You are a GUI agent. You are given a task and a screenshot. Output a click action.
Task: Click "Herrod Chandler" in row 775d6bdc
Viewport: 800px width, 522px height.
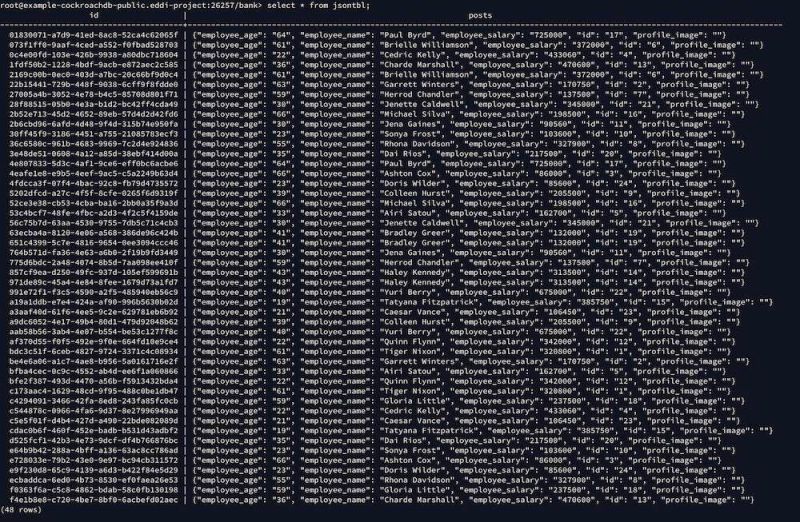click(419, 263)
